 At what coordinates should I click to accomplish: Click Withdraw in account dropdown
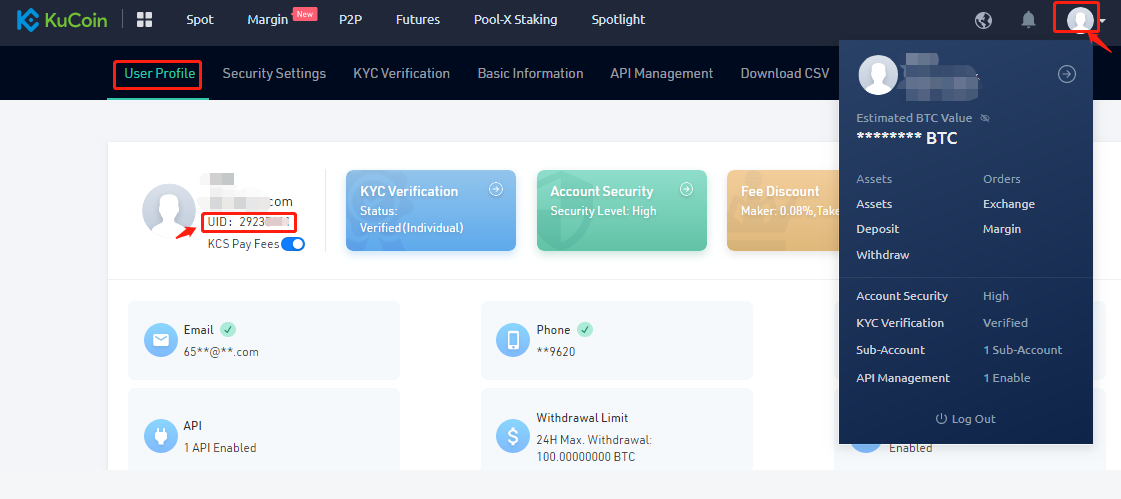pos(883,255)
